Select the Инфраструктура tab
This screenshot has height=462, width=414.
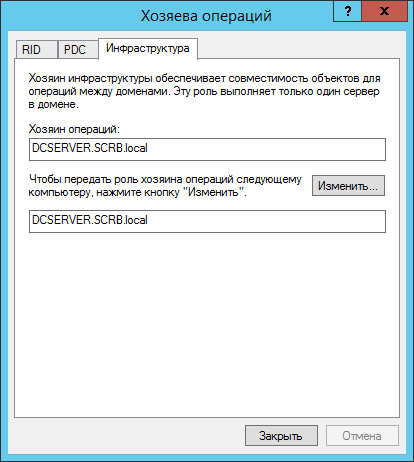148,49
